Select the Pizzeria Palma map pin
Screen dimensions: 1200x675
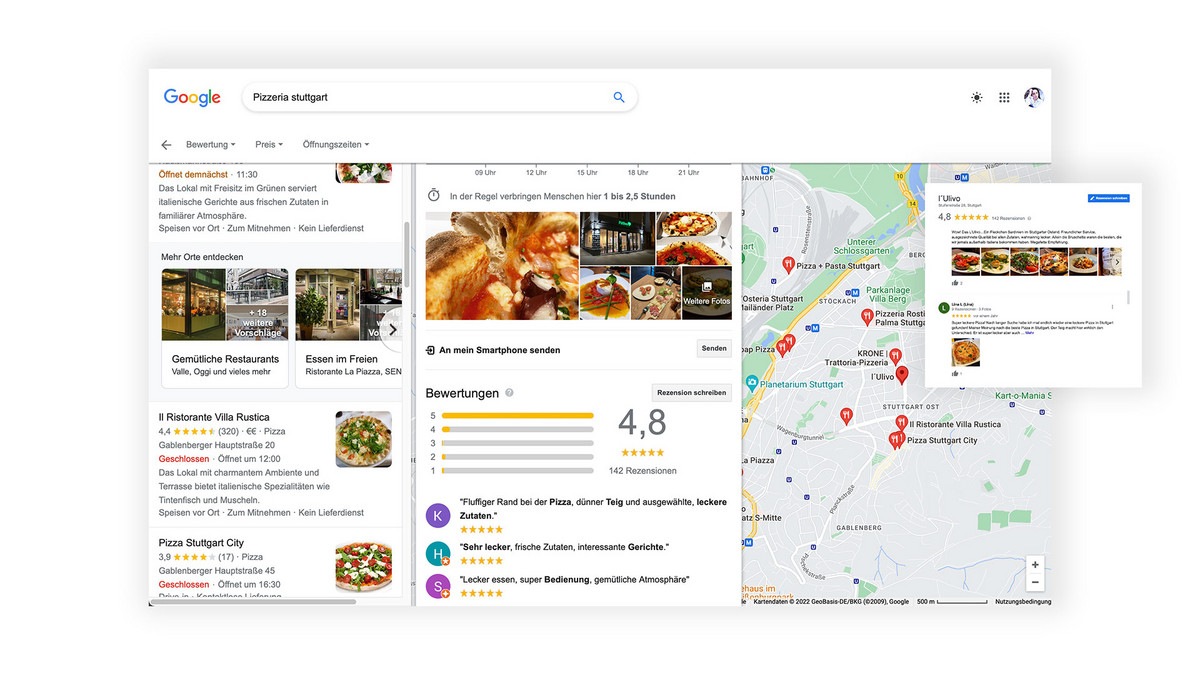pos(867,317)
